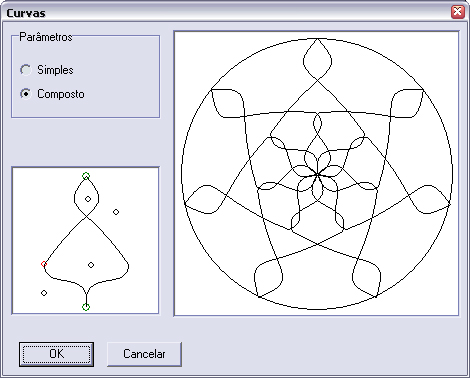Screen dimensions: 470x378
Task: Click the Parâmetros group label
Action: click(46, 37)
